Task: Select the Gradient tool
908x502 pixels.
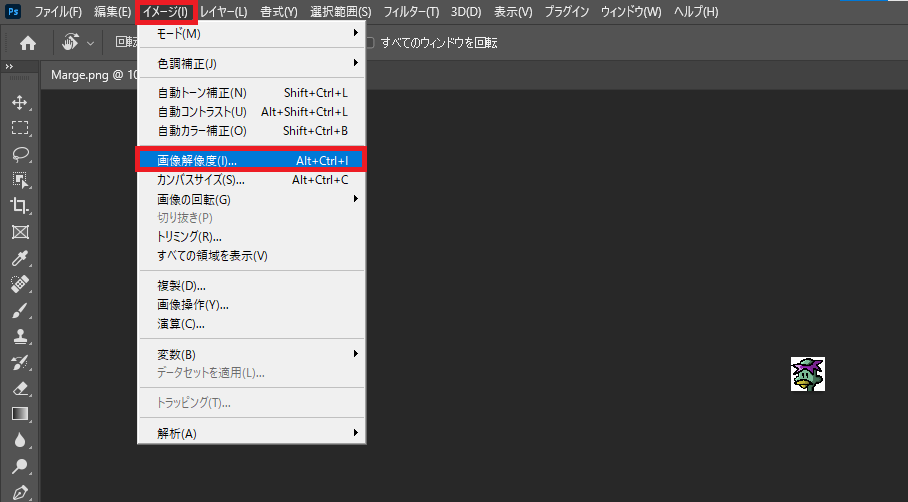Action: click(x=20, y=414)
